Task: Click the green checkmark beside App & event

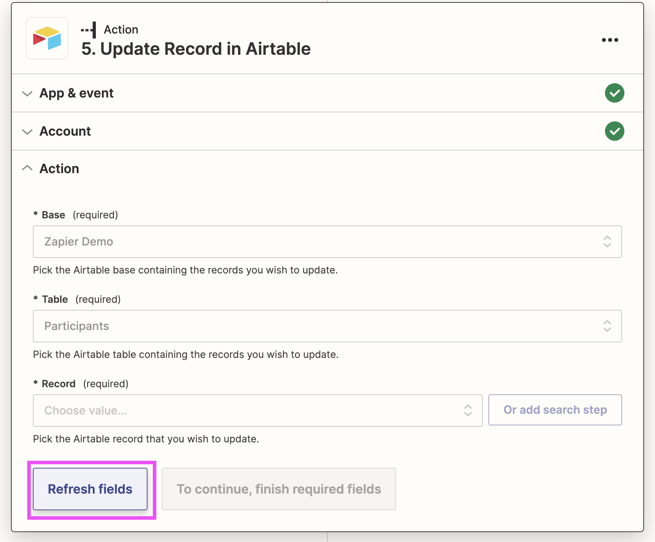Action: coord(614,93)
